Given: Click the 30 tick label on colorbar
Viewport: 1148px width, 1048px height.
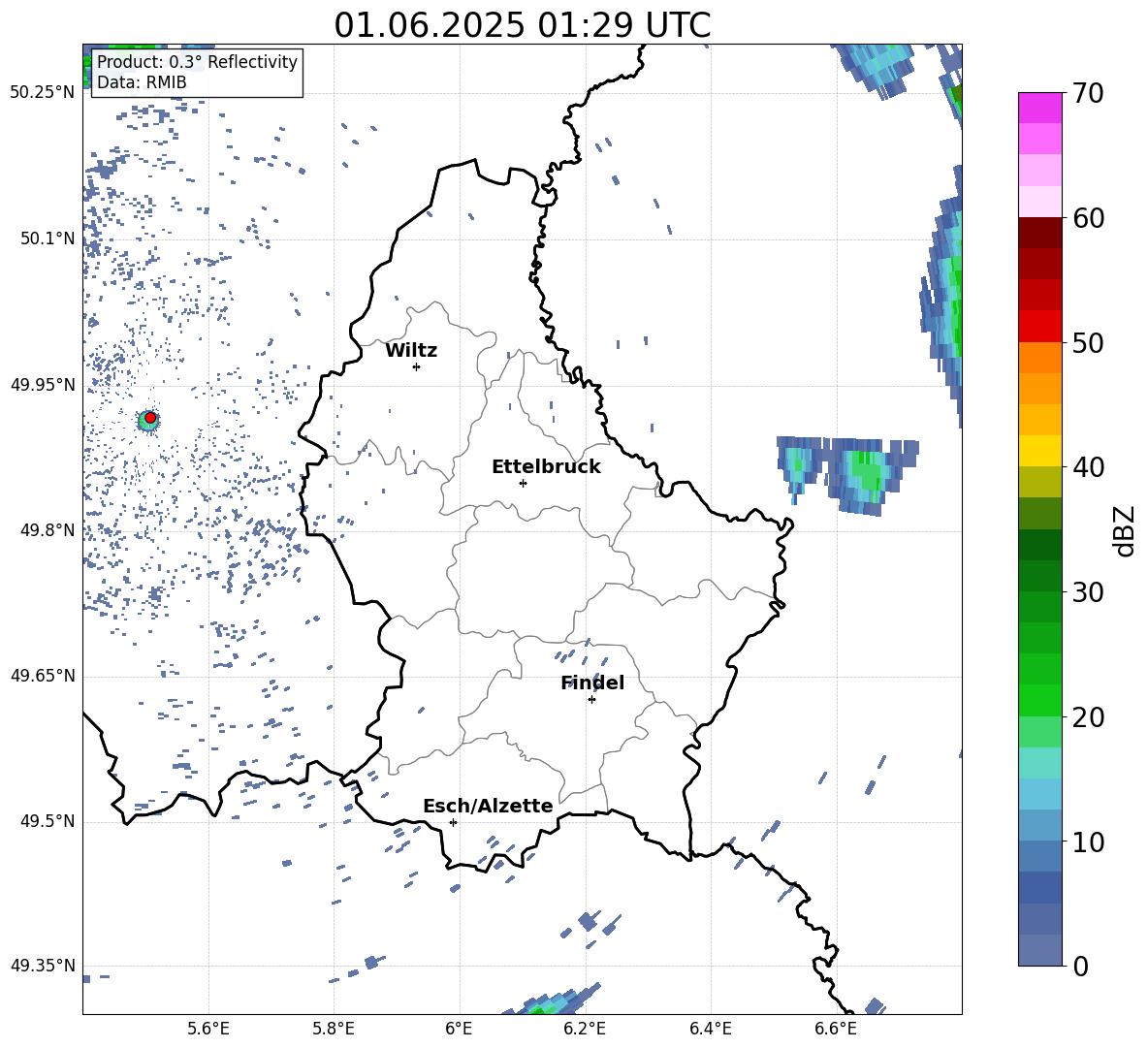Looking at the screenshot, I should tap(1088, 592).
